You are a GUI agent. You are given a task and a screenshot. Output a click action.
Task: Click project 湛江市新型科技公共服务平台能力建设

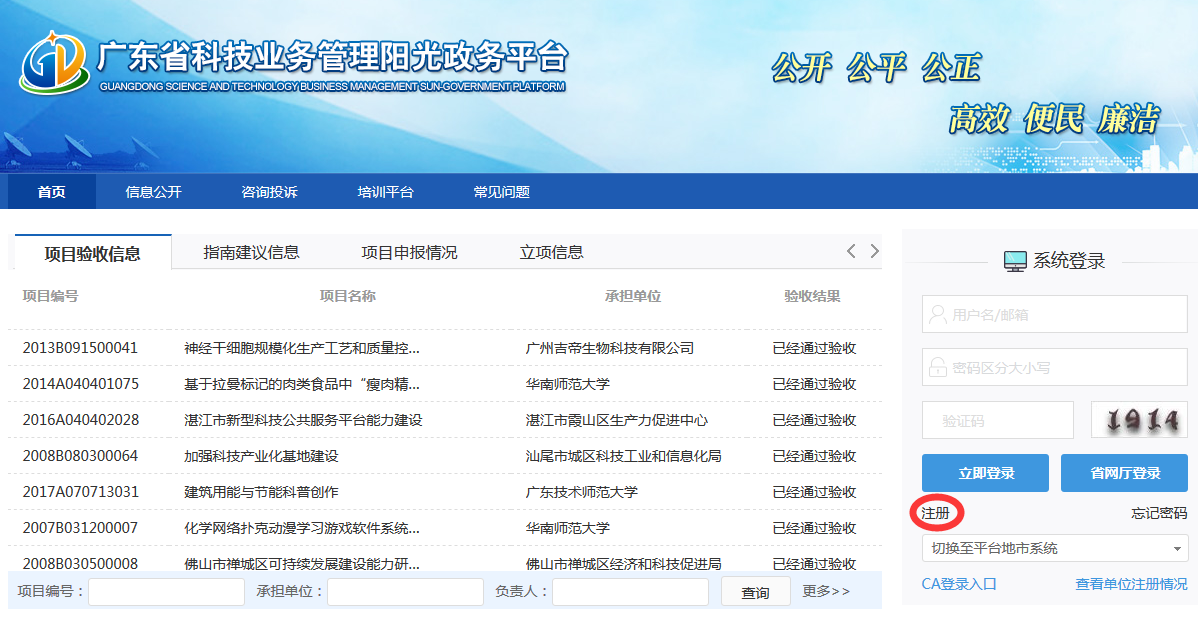coord(303,420)
